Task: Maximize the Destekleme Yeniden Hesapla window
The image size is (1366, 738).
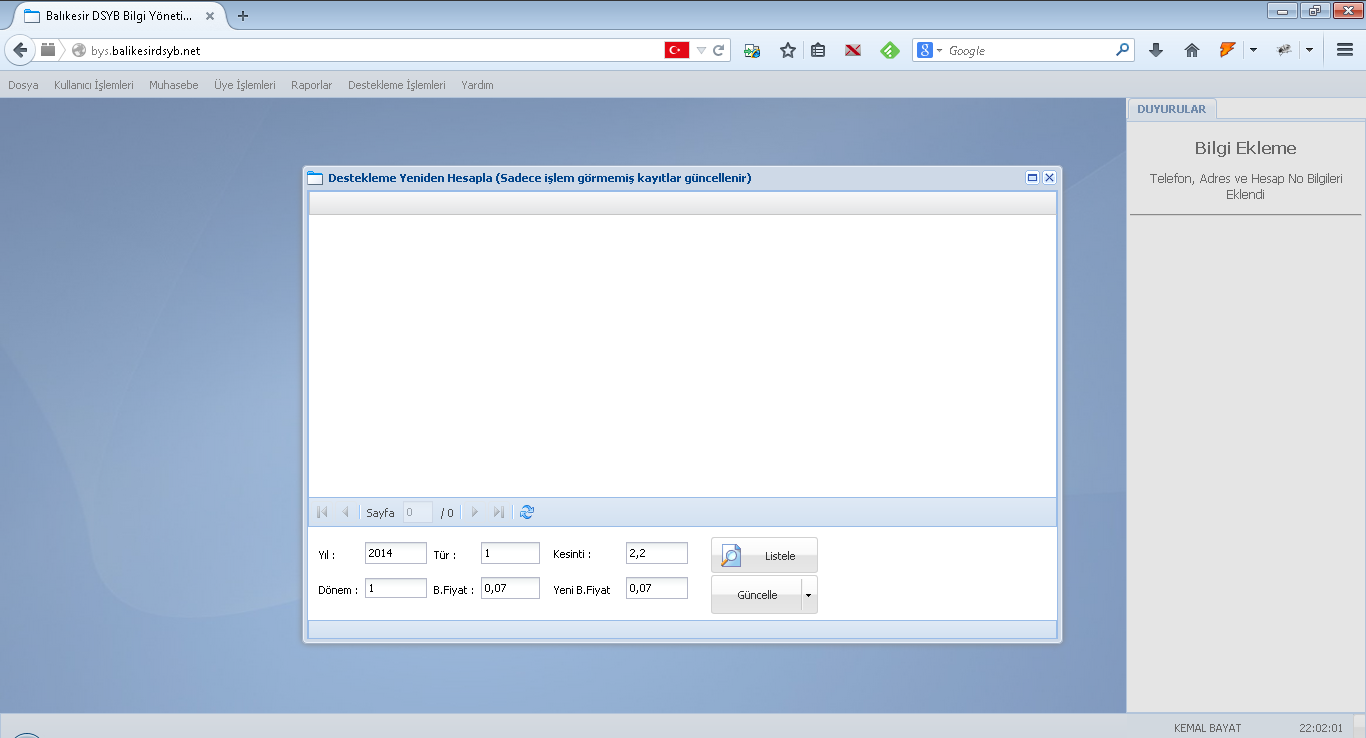Action: click(1032, 178)
